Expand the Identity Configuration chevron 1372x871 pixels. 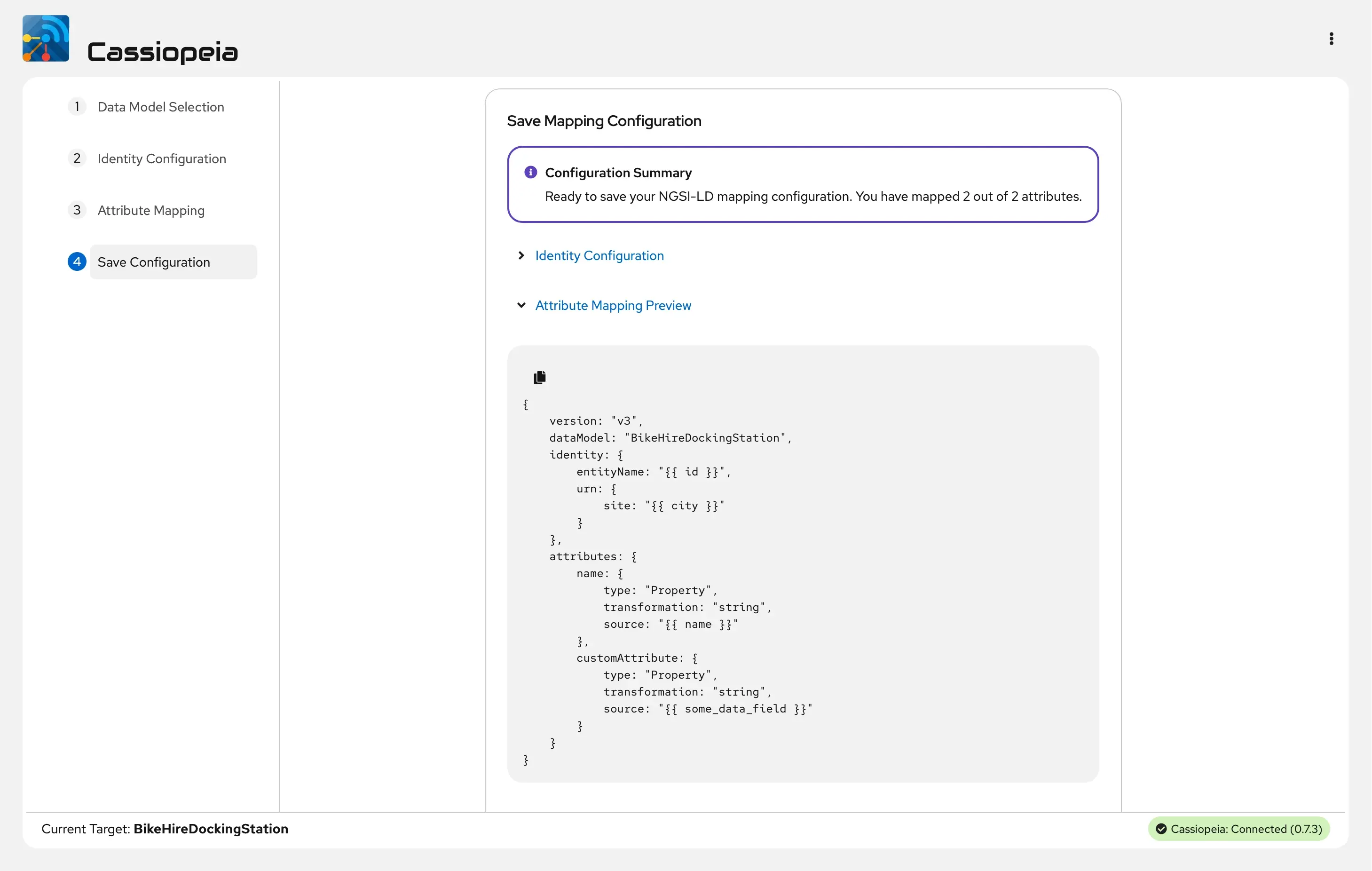click(x=521, y=255)
